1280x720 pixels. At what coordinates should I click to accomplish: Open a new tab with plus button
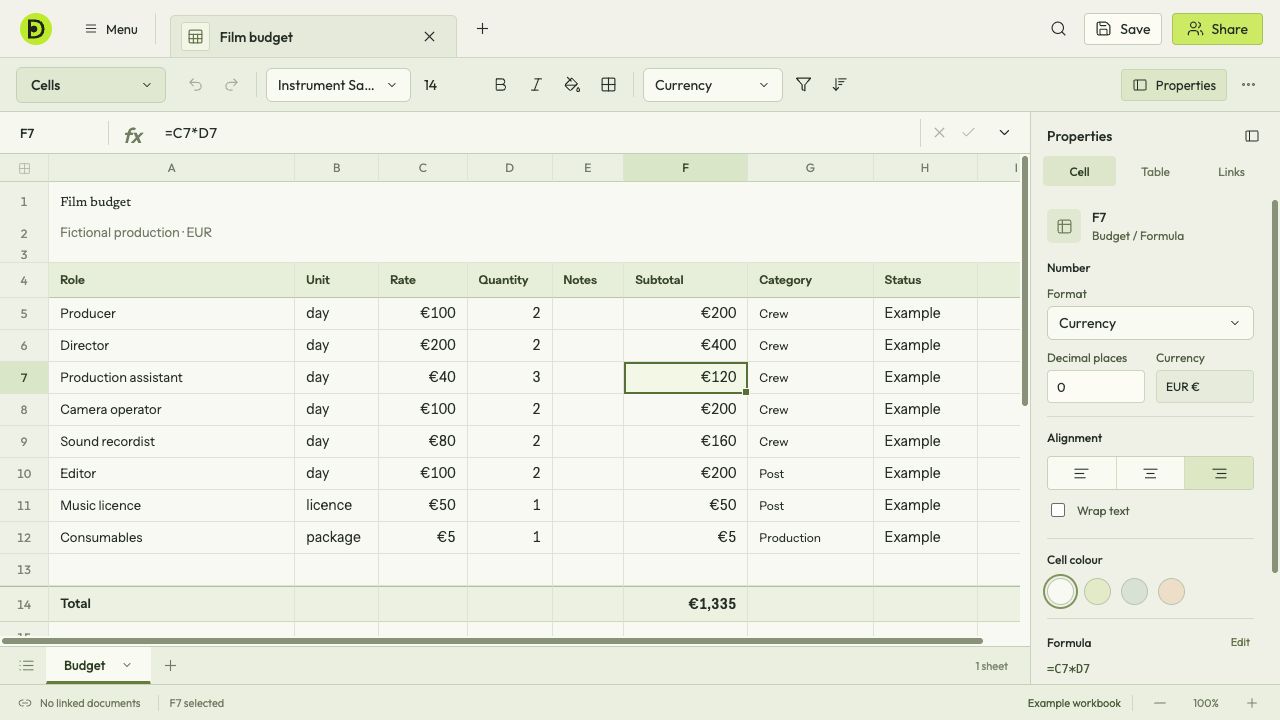click(x=482, y=29)
